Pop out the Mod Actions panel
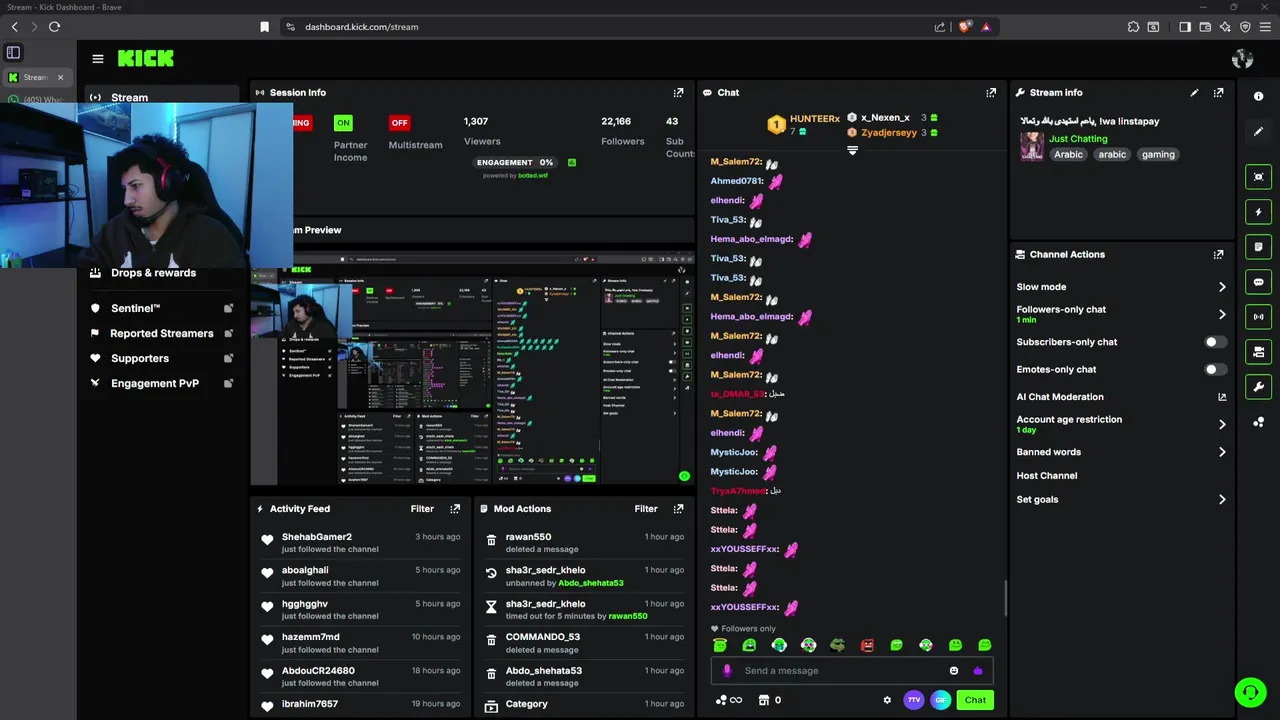Screen dimensions: 1280x720 click(678, 508)
